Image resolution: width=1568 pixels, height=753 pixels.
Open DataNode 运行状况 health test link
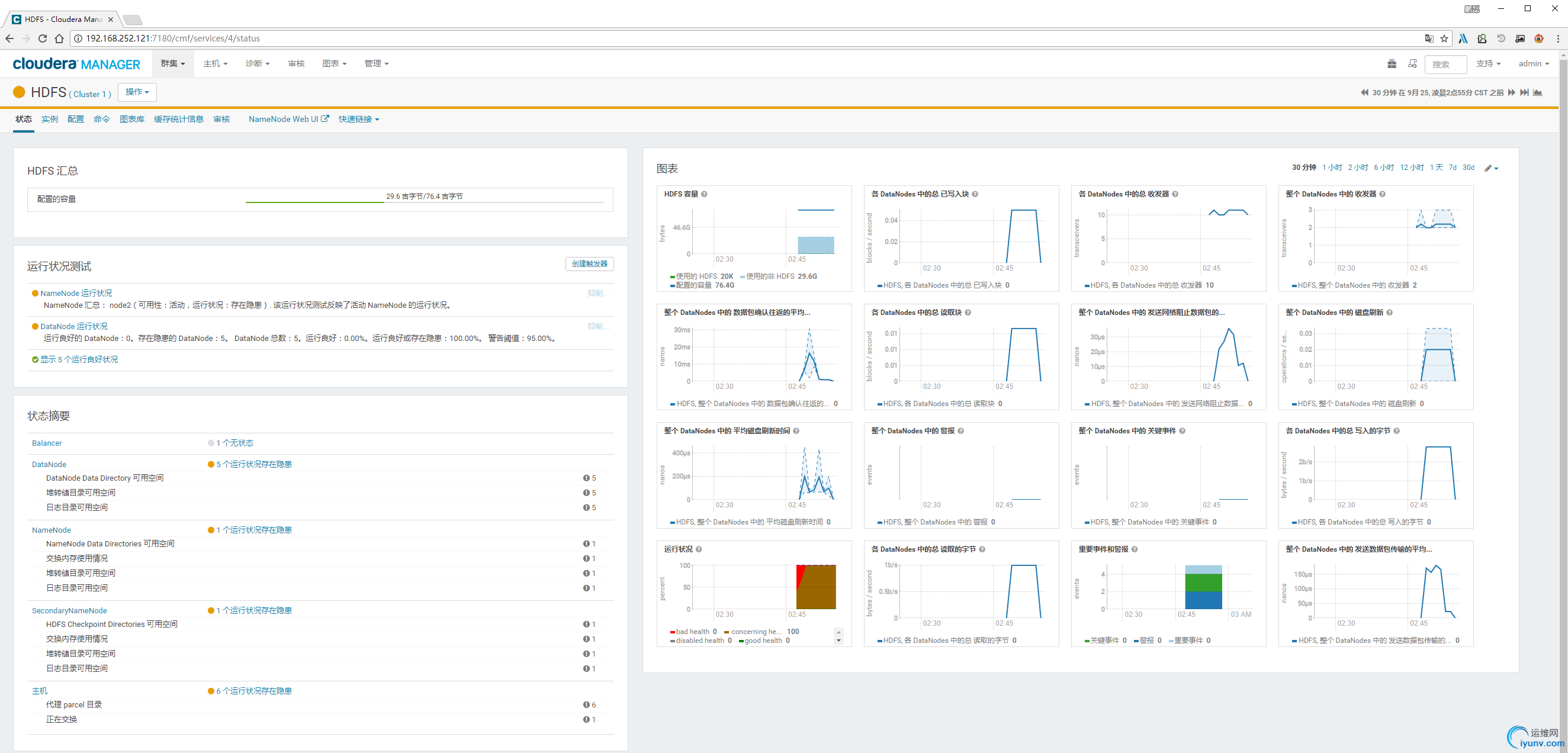pos(73,327)
